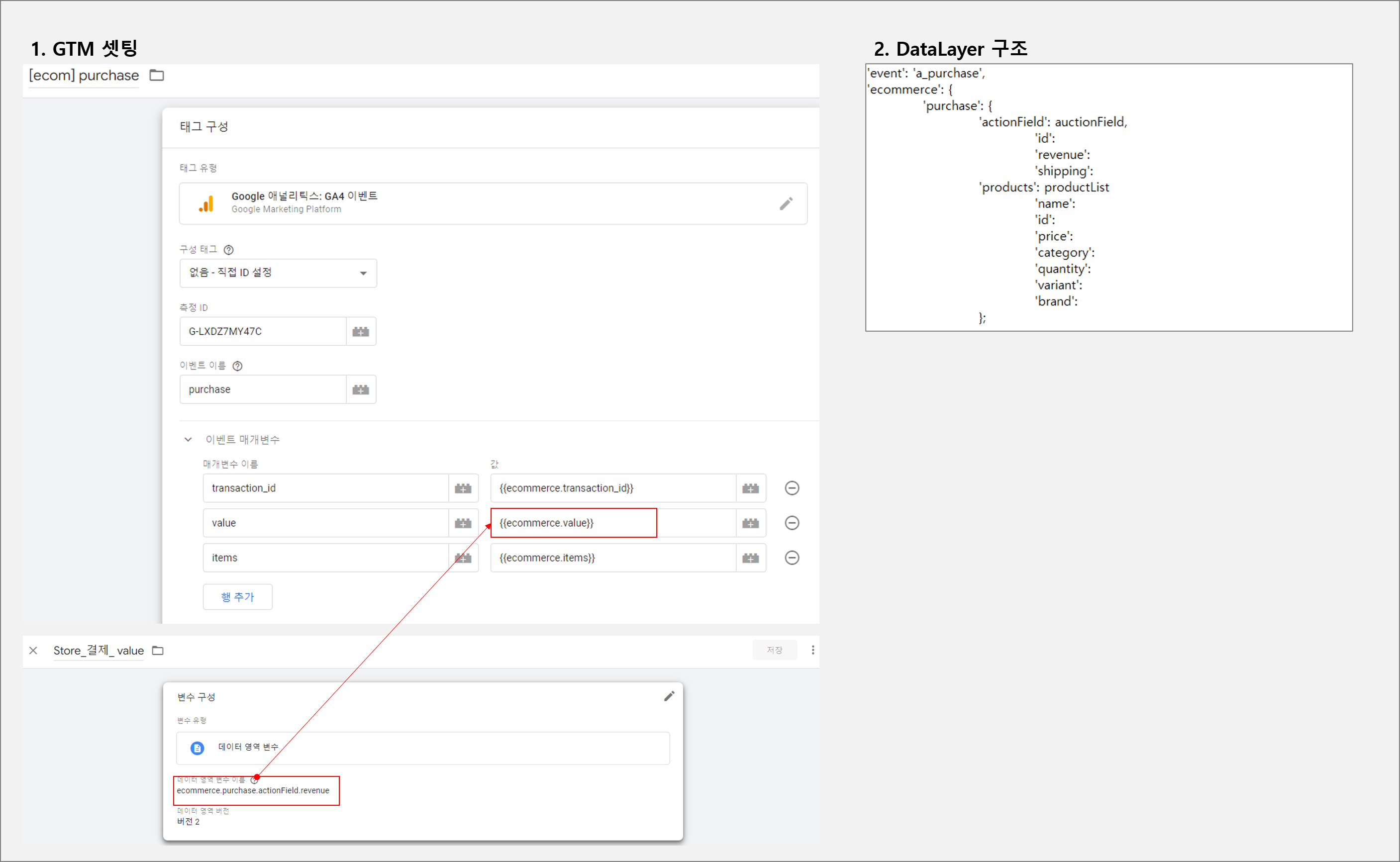Remove the value parameter row
The height and width of the screenshot is (862, 1400).
click(x=792, y=523)
